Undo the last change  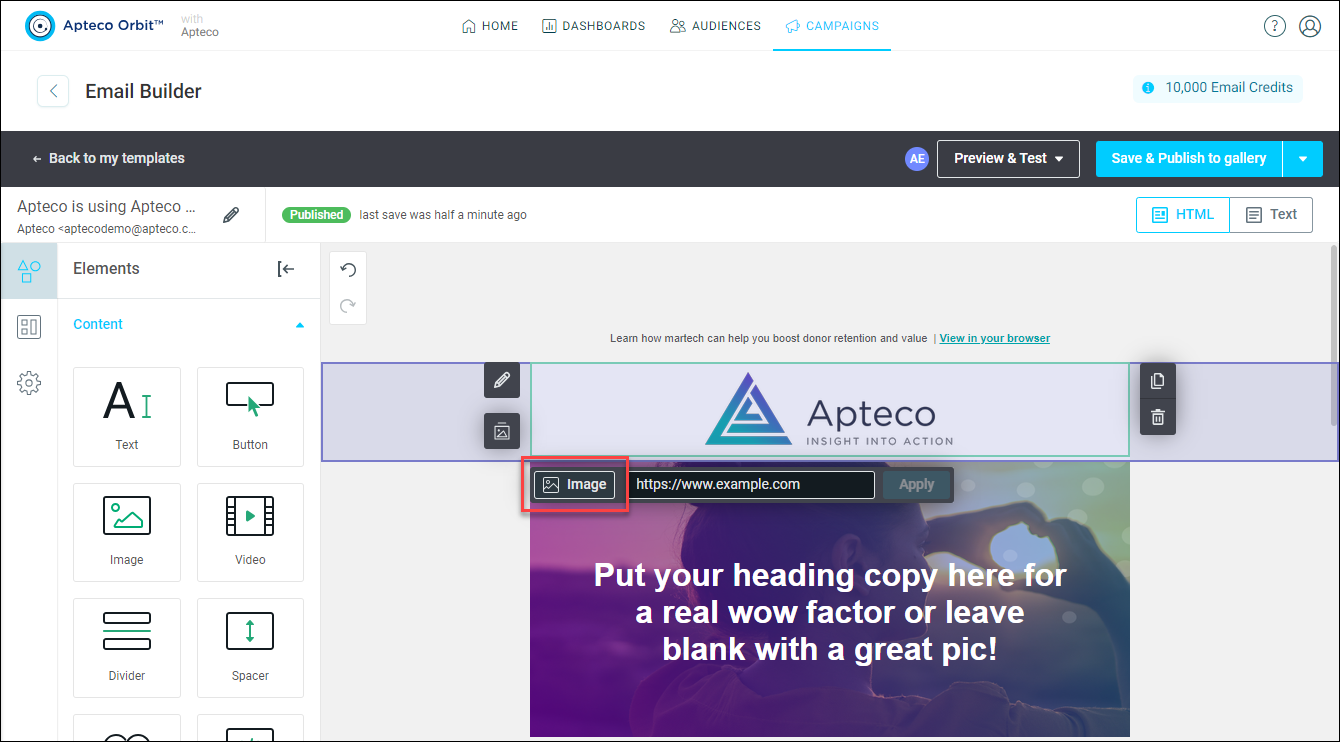tap(348, 270)
